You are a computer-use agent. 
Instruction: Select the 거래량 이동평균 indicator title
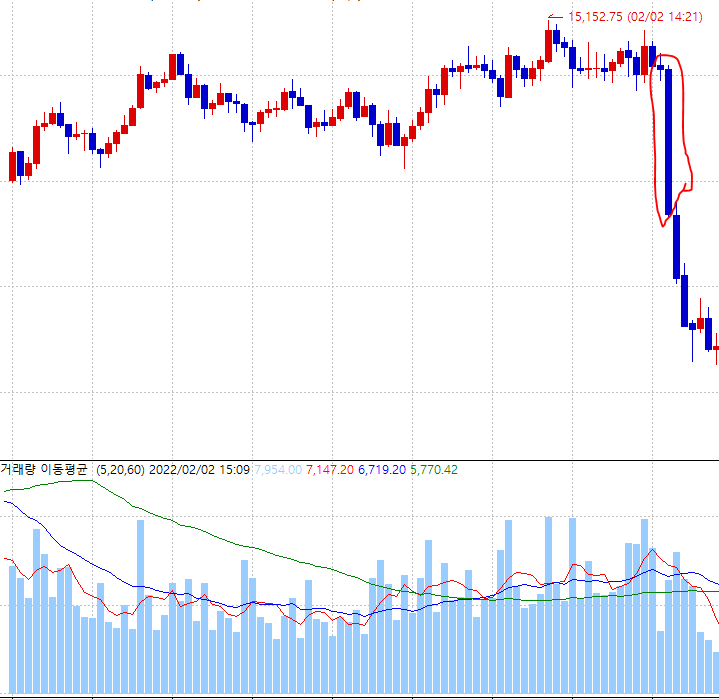pos(44,469)
